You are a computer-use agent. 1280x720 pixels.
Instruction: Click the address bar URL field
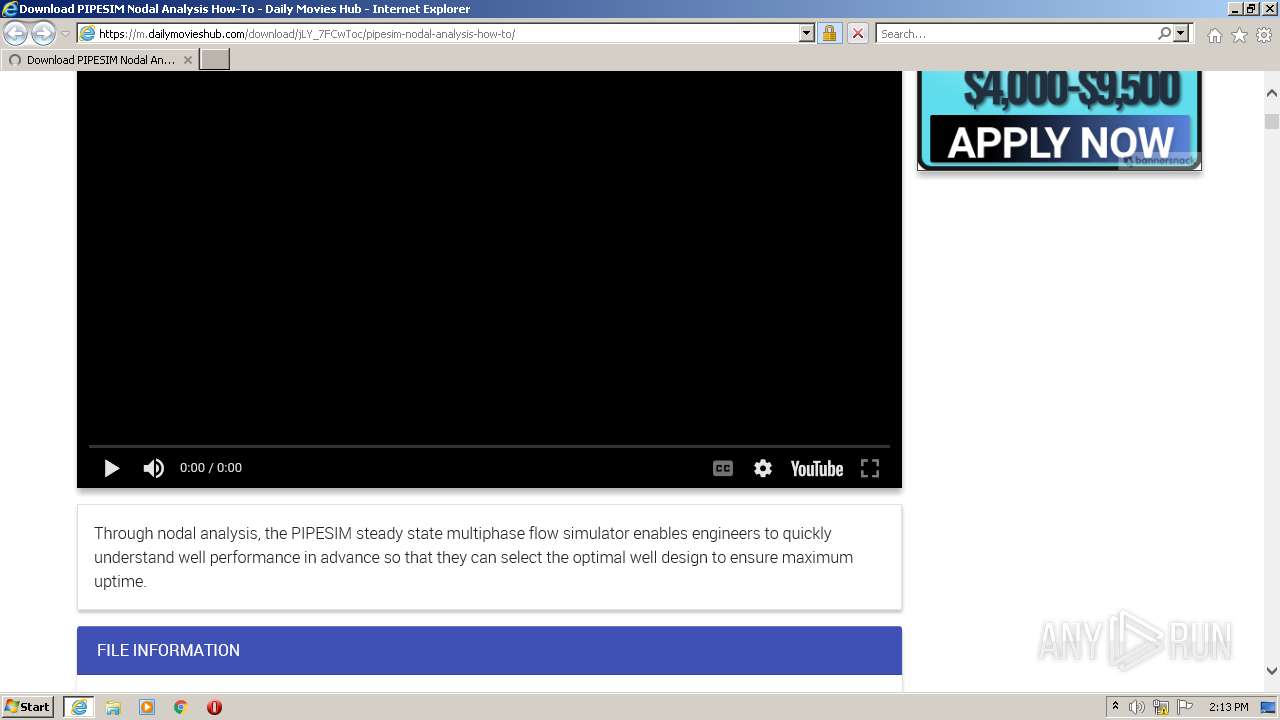(x=437, y=33)
